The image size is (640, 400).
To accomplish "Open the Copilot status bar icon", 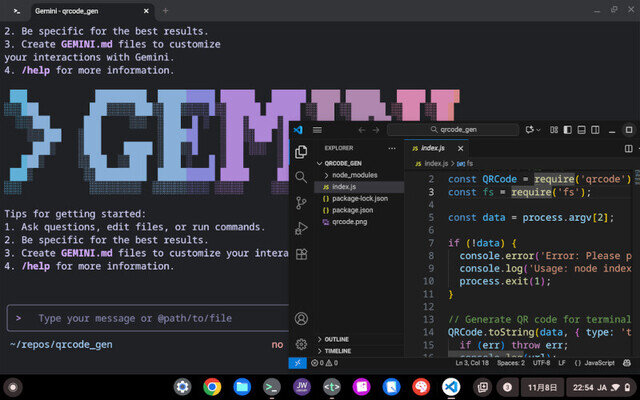I will [627, 363].
